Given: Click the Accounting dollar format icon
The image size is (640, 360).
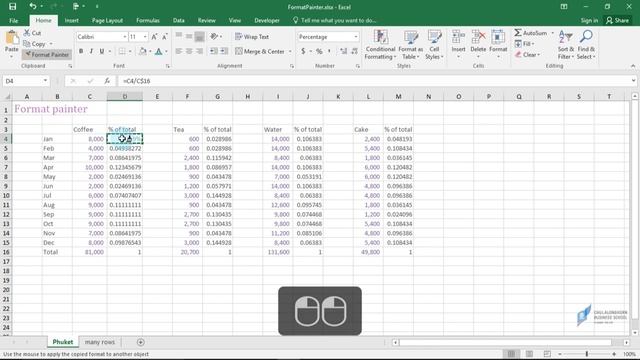Looking at the screenshot, I should 303,51.
